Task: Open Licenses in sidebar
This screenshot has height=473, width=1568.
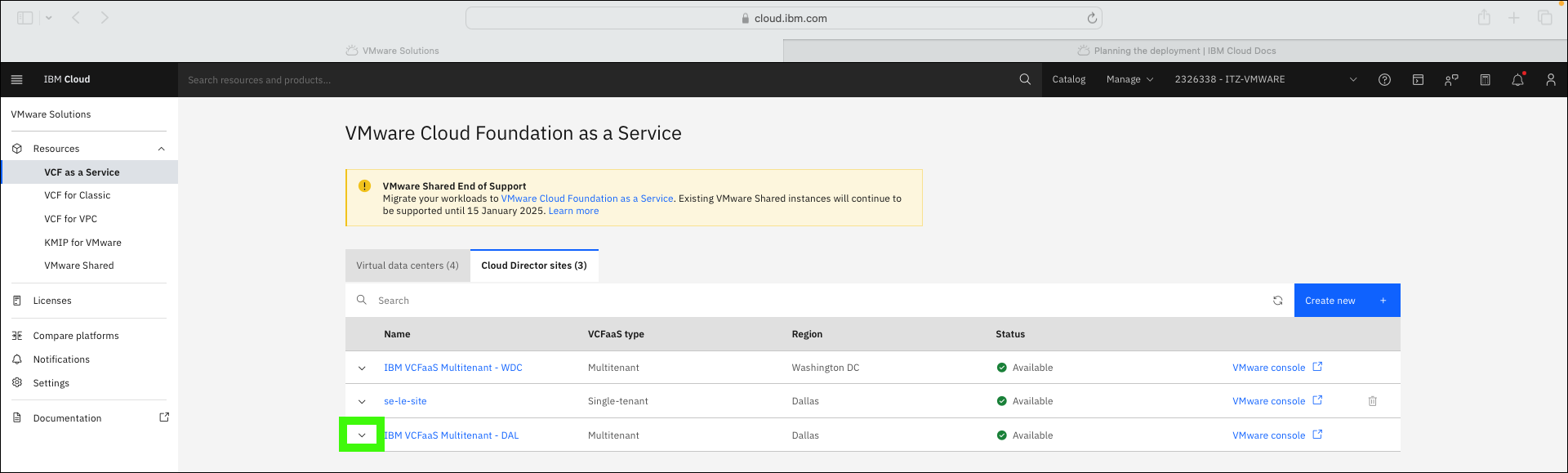Action: click(x=52, y=301)
